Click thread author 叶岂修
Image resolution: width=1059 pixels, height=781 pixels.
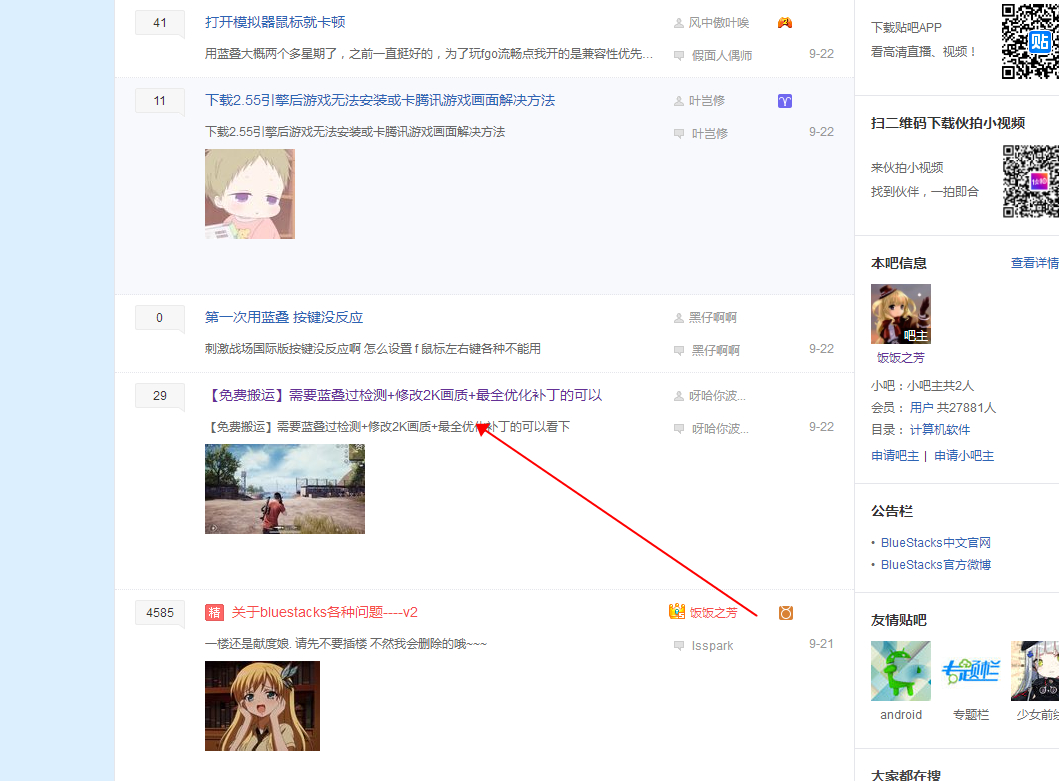click(706, 101)
